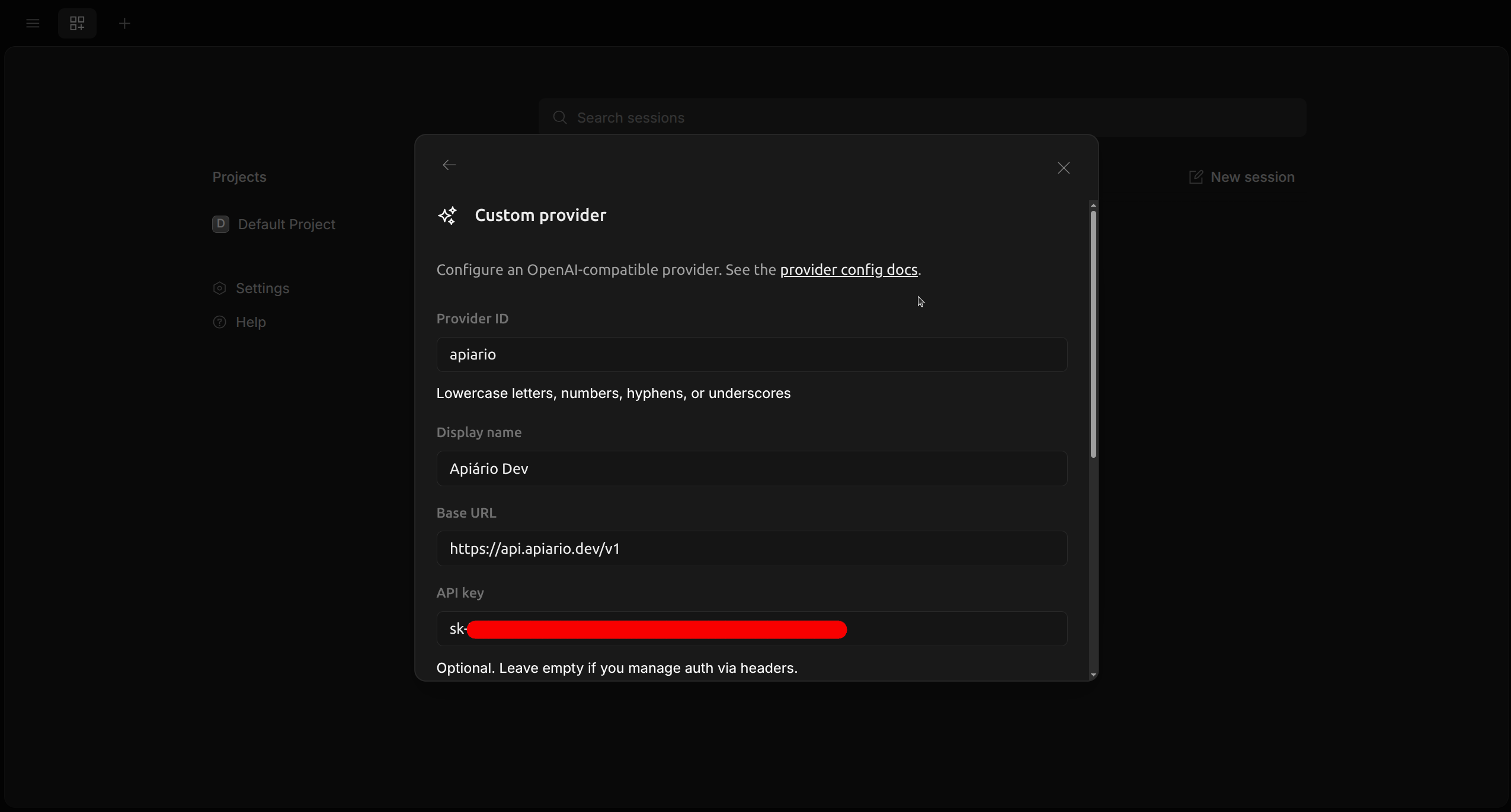Add a new tab with plus icon
This screenshot has width=1511, height=812.
pyautogui.click(x=124, y=24)
